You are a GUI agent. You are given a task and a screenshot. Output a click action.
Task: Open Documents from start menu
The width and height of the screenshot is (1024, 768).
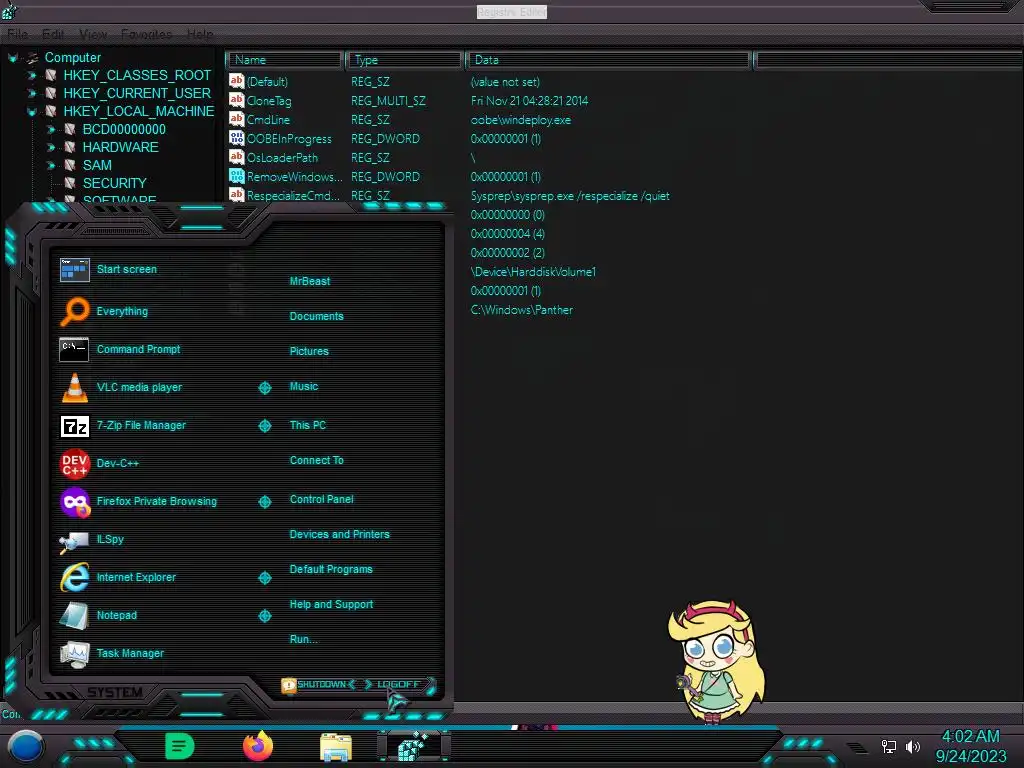tap(316, 316)
